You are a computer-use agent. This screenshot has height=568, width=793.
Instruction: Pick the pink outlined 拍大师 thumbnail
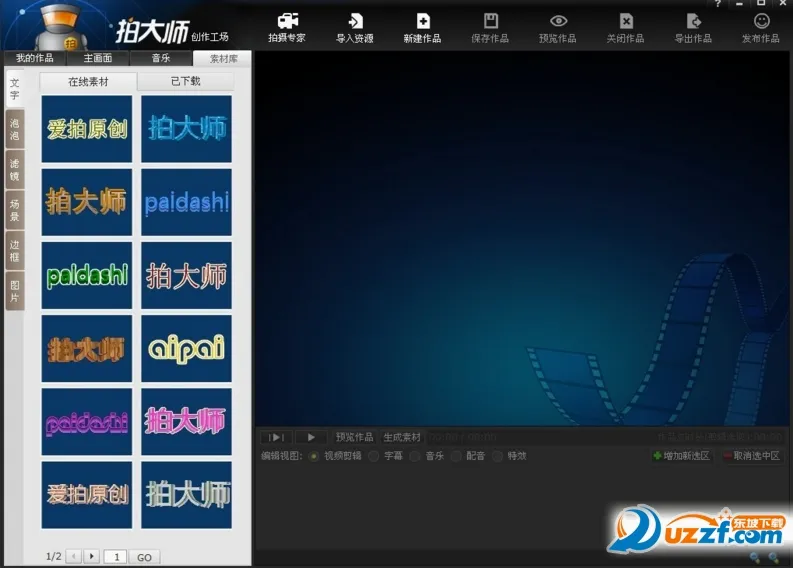(186, 275)
